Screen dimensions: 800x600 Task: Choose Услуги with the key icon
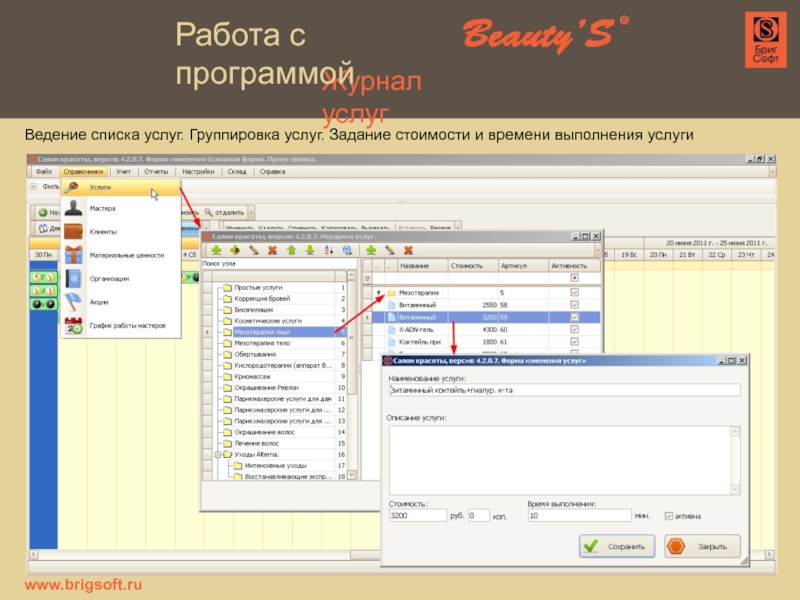(x=120, y=187)
